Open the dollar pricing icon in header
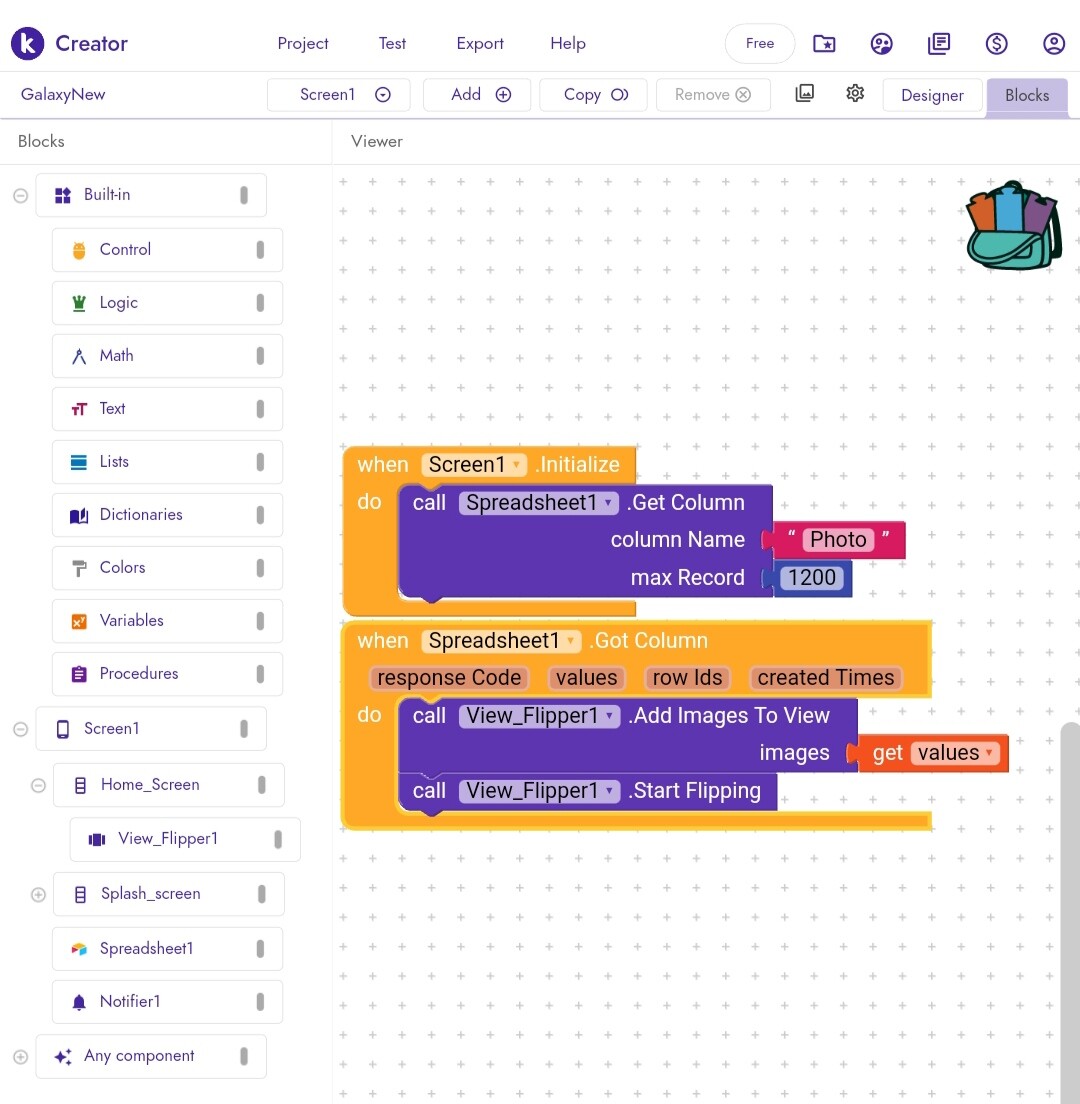 tap(996, 44)
